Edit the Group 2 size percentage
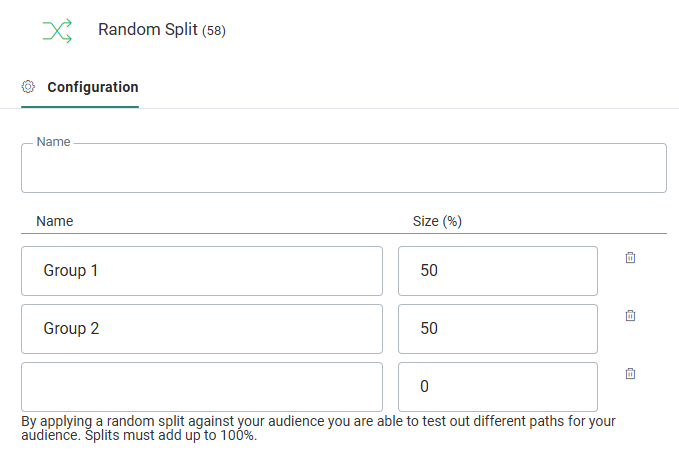The image size is (679, 458). click(497, 329)
